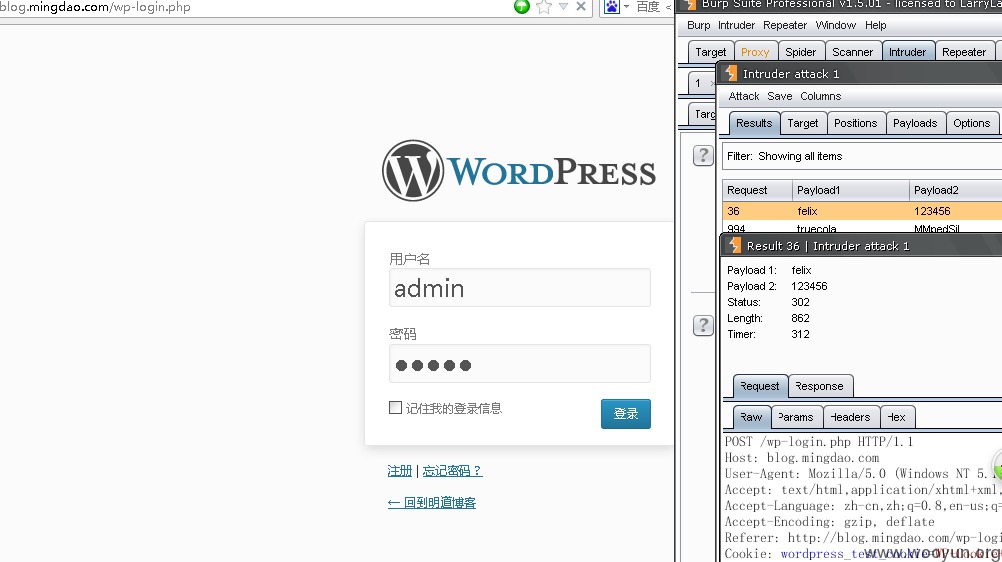Select the Options tab
The height and width of the screenshot is (562, 1002).
point(971,123)
